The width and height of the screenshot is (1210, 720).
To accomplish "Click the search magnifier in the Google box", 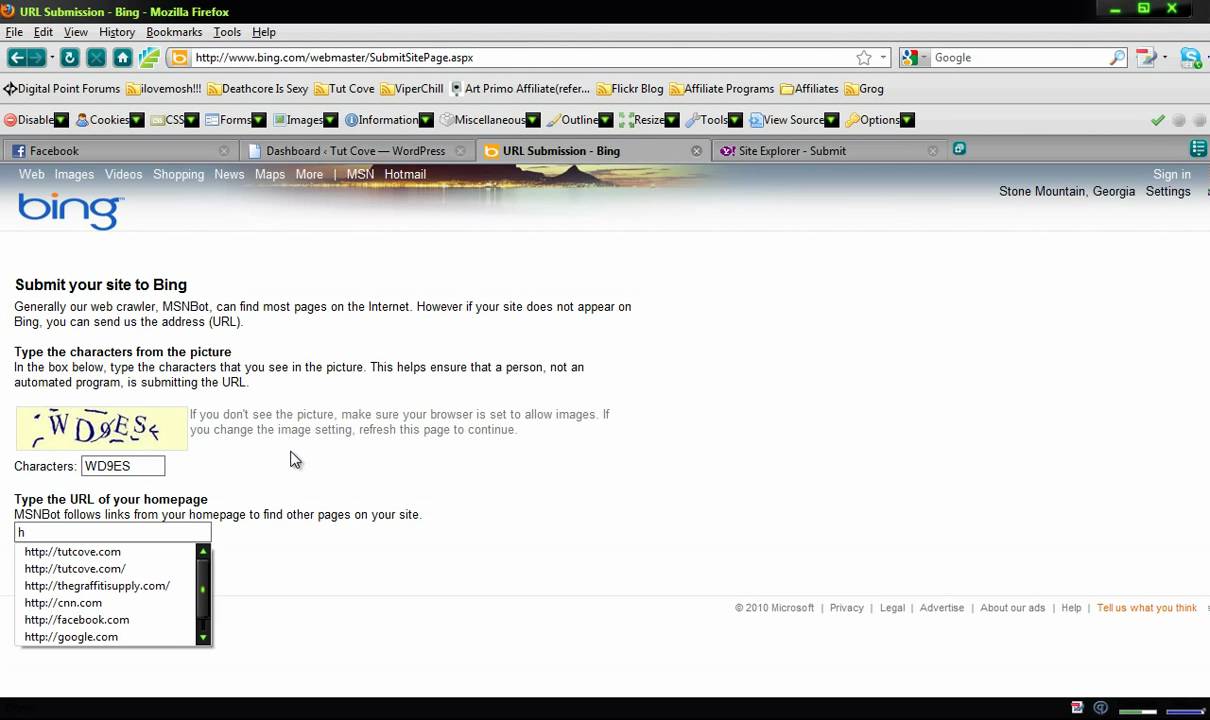I will pos(1117,58).
